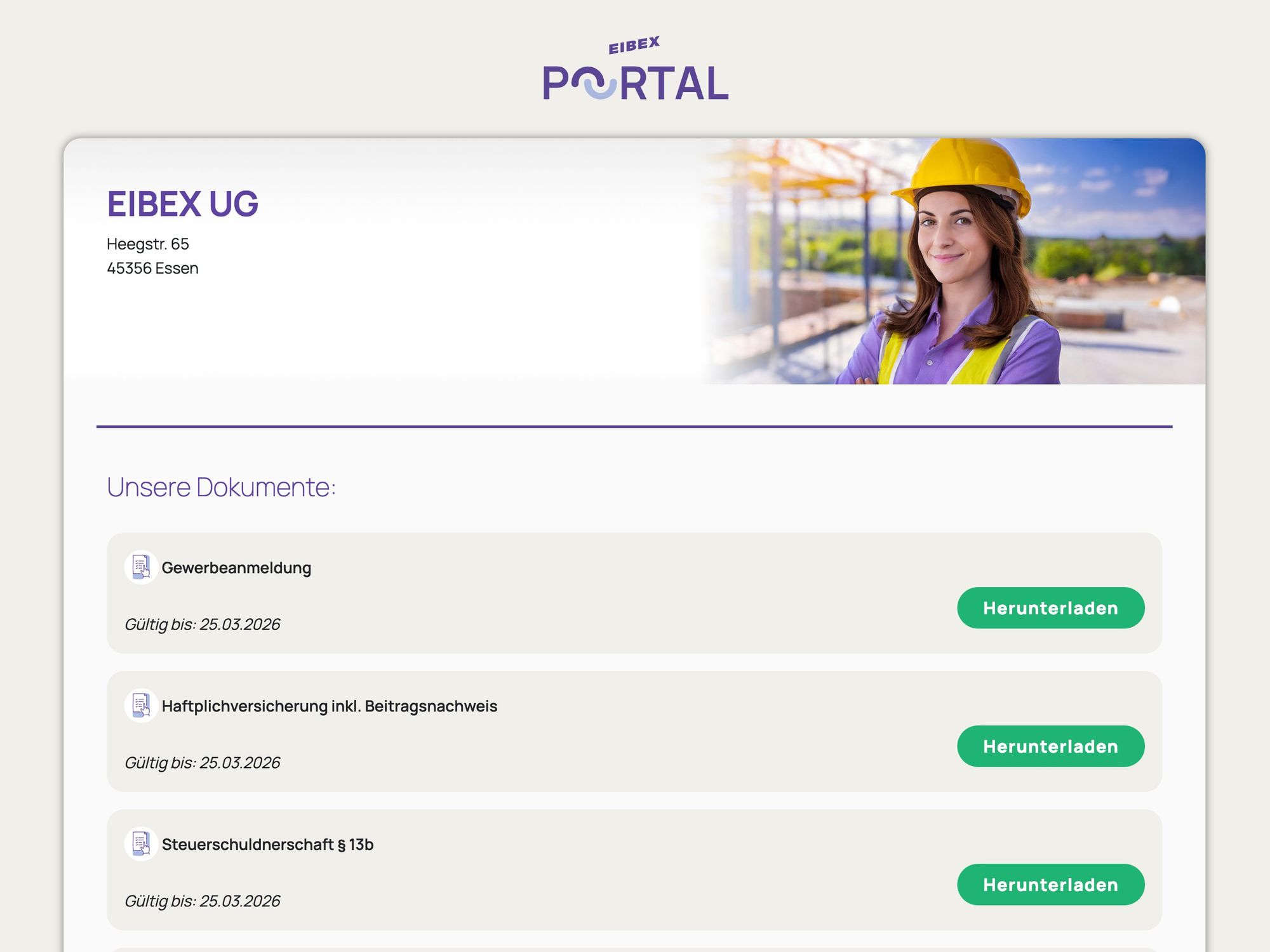Click the EIBEX Portal logo
Viewport: 1270px width, 952px height.
(635, 69)
